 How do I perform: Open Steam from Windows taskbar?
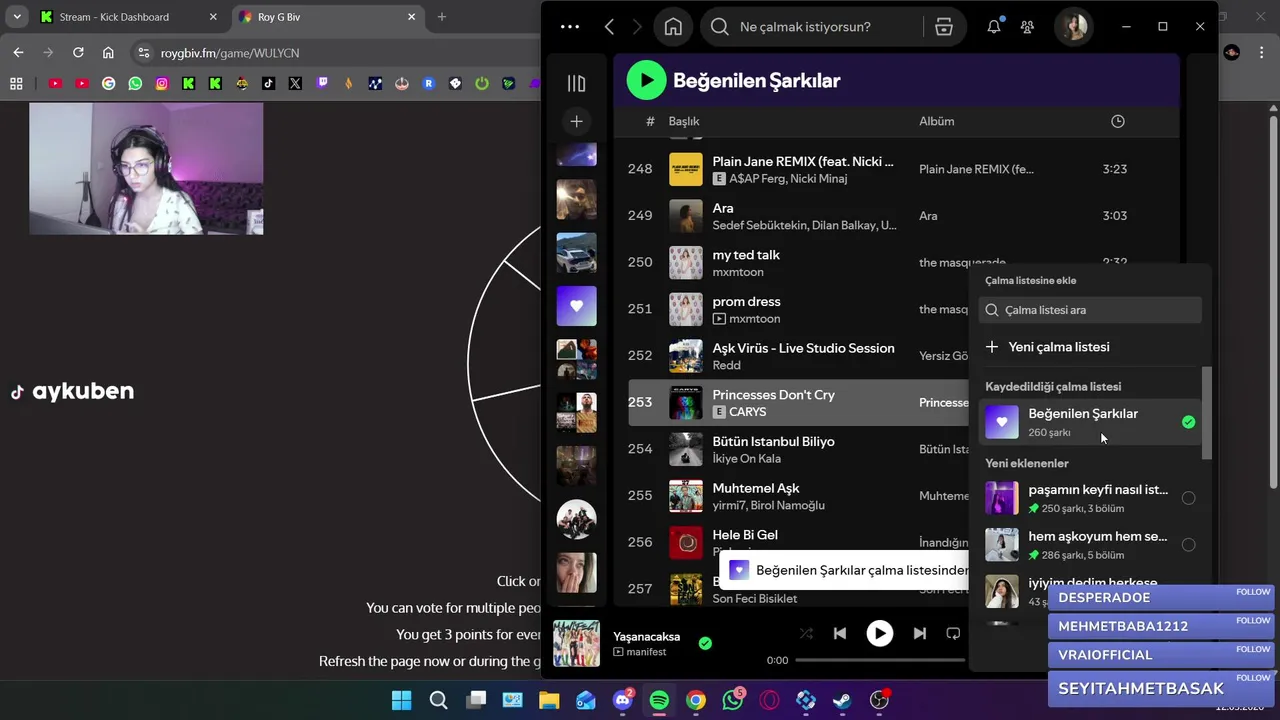tap(842, 700)
